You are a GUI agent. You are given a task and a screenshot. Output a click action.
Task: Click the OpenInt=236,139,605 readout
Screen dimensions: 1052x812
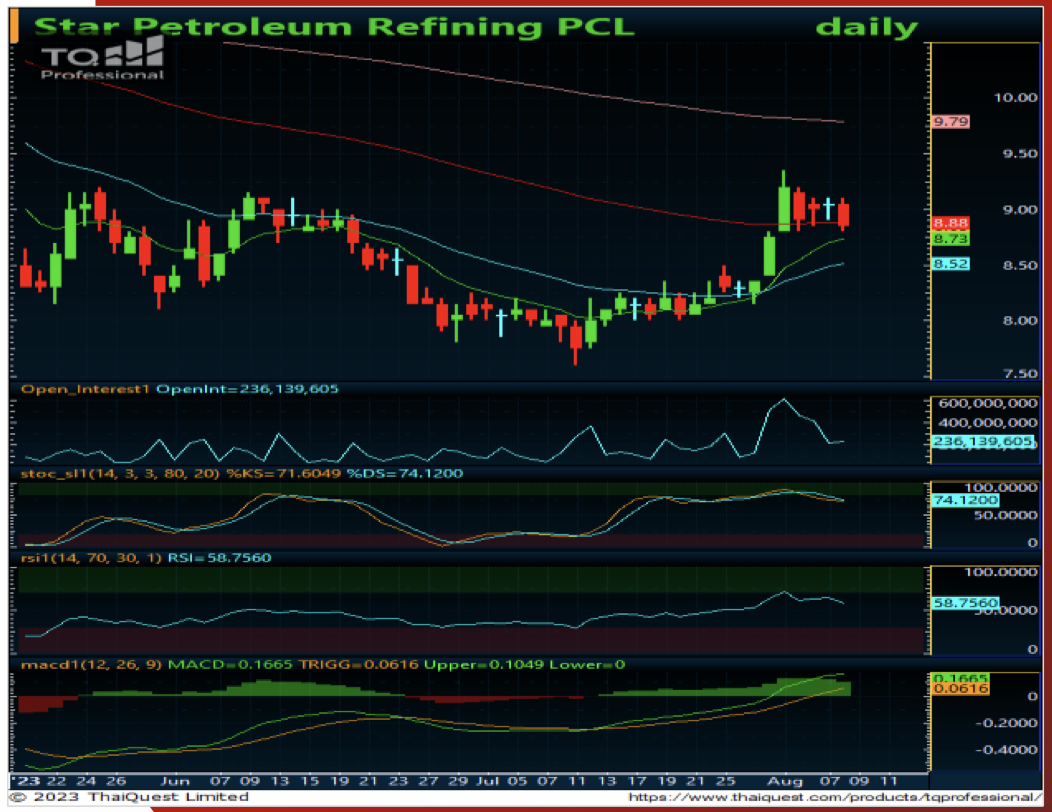point(248,389)
